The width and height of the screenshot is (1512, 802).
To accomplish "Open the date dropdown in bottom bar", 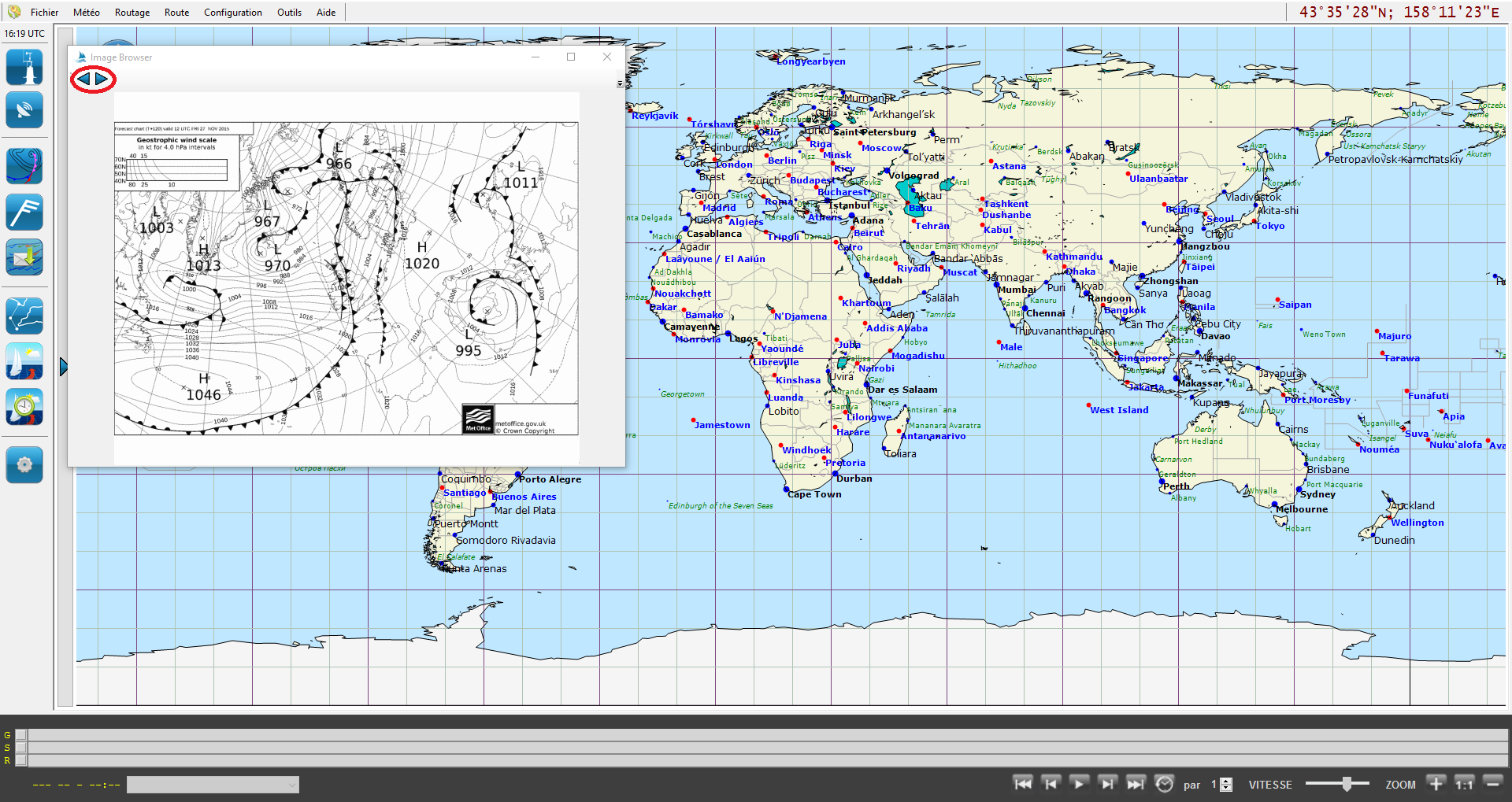I will pos(213,785).
